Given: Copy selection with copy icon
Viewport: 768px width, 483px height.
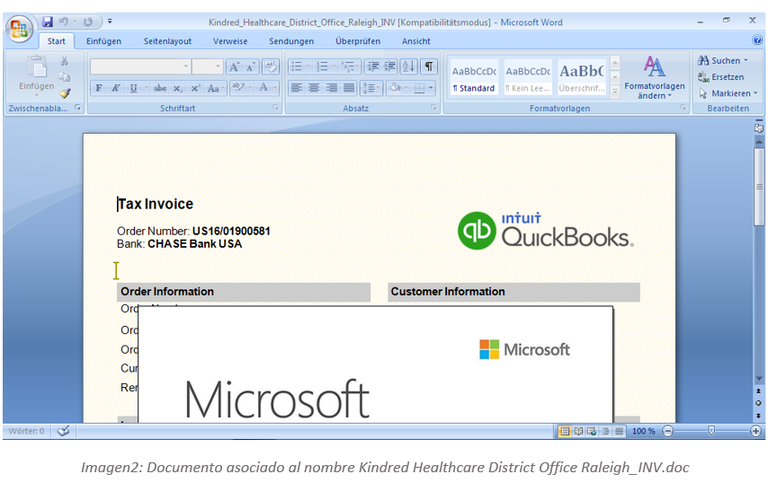Looking at the screenshot, I should click(64, 77).
